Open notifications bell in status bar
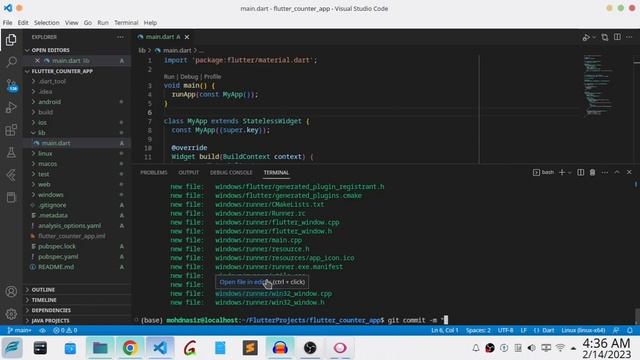Image resolution: width=640 pixels, height=360 pixels. click(x=630, y=330)
